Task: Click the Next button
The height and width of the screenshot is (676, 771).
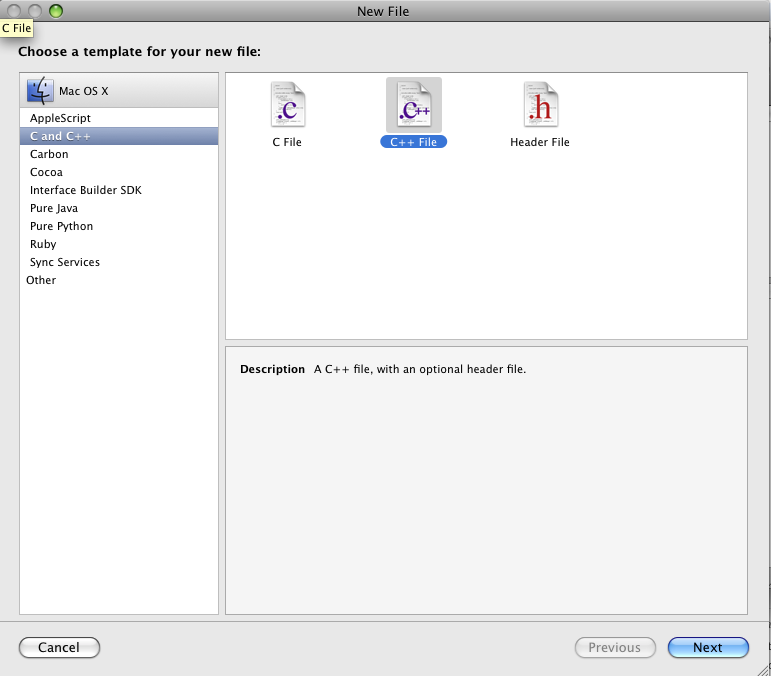Action: 707,647
